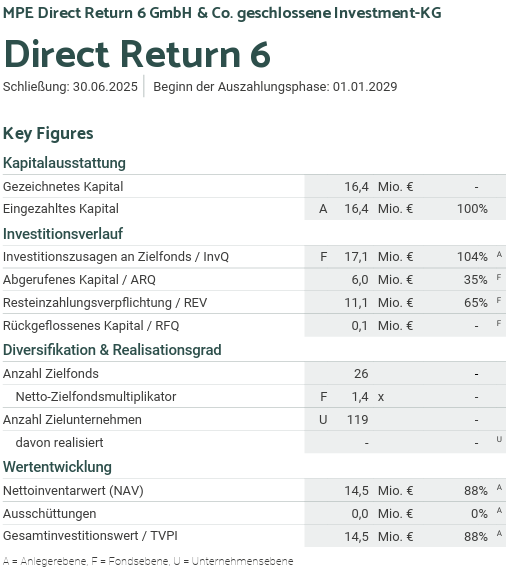Select the Rückgeflossenes Kapital / RFQ label
506x568 pixels.
91,326
